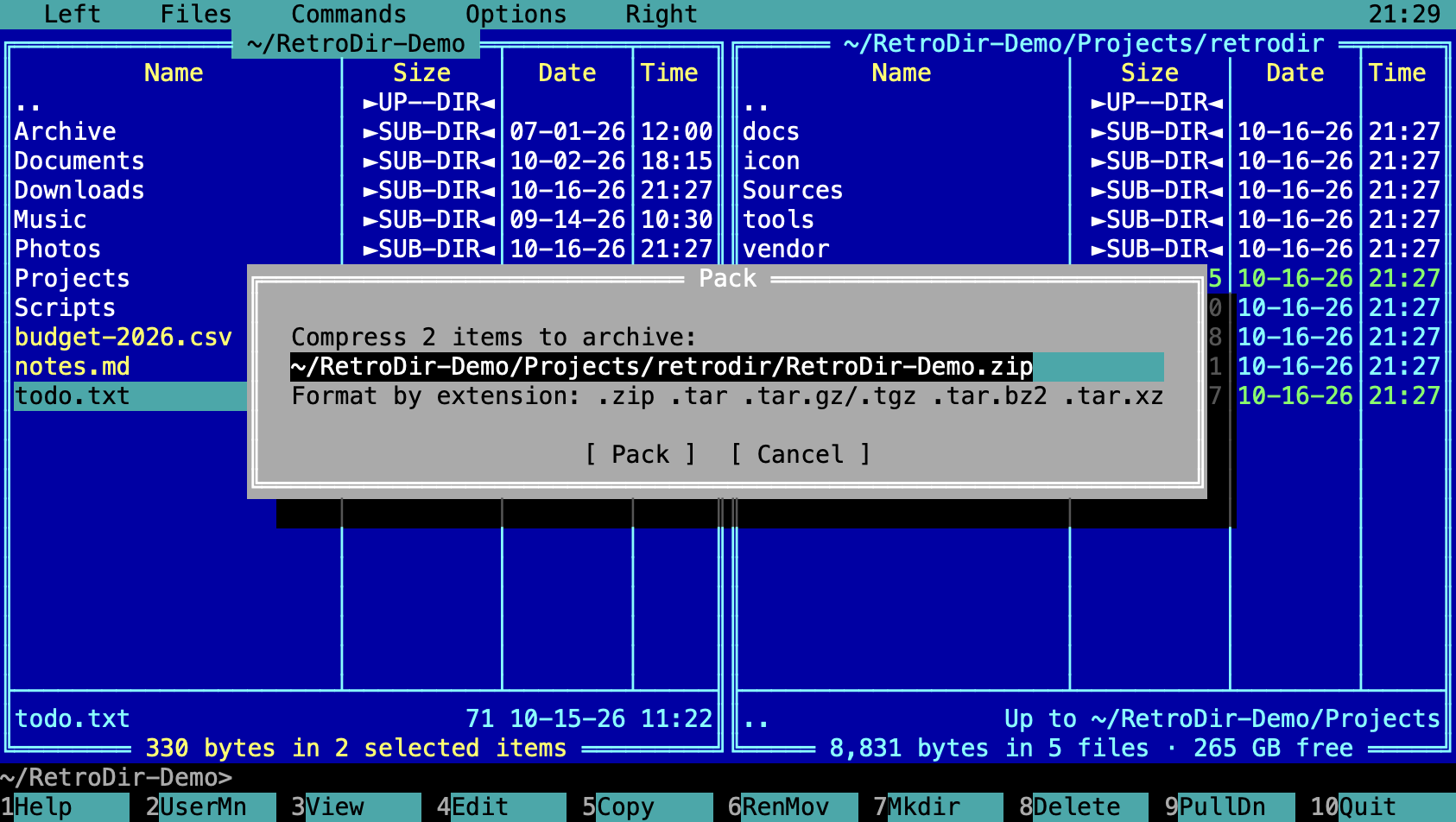Click the 2UserMn function key
Viewport: 1456px width, 822px height.
(x=211, y=806)
